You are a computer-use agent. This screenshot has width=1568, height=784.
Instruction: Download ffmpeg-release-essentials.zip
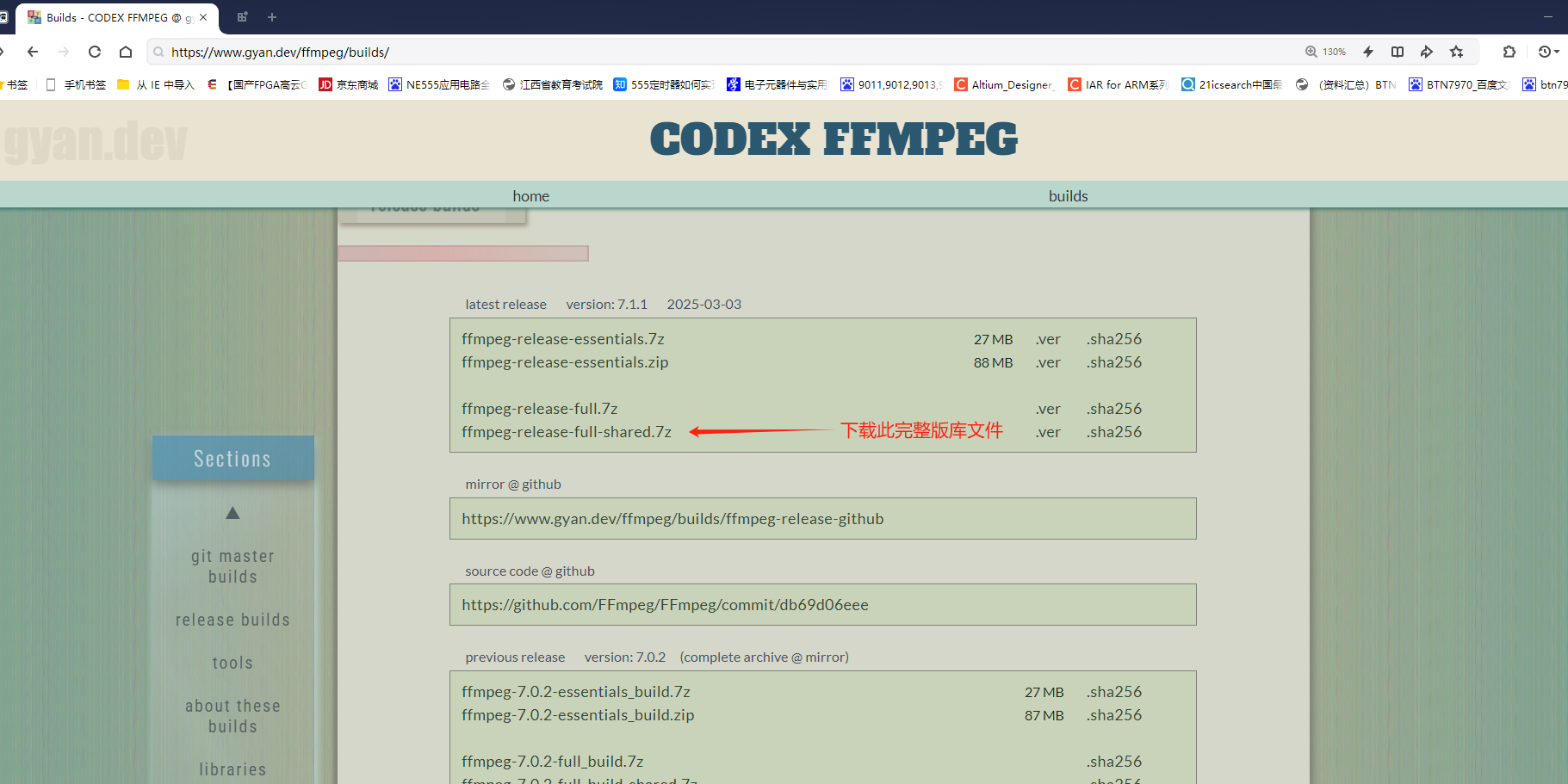(565, 362)
